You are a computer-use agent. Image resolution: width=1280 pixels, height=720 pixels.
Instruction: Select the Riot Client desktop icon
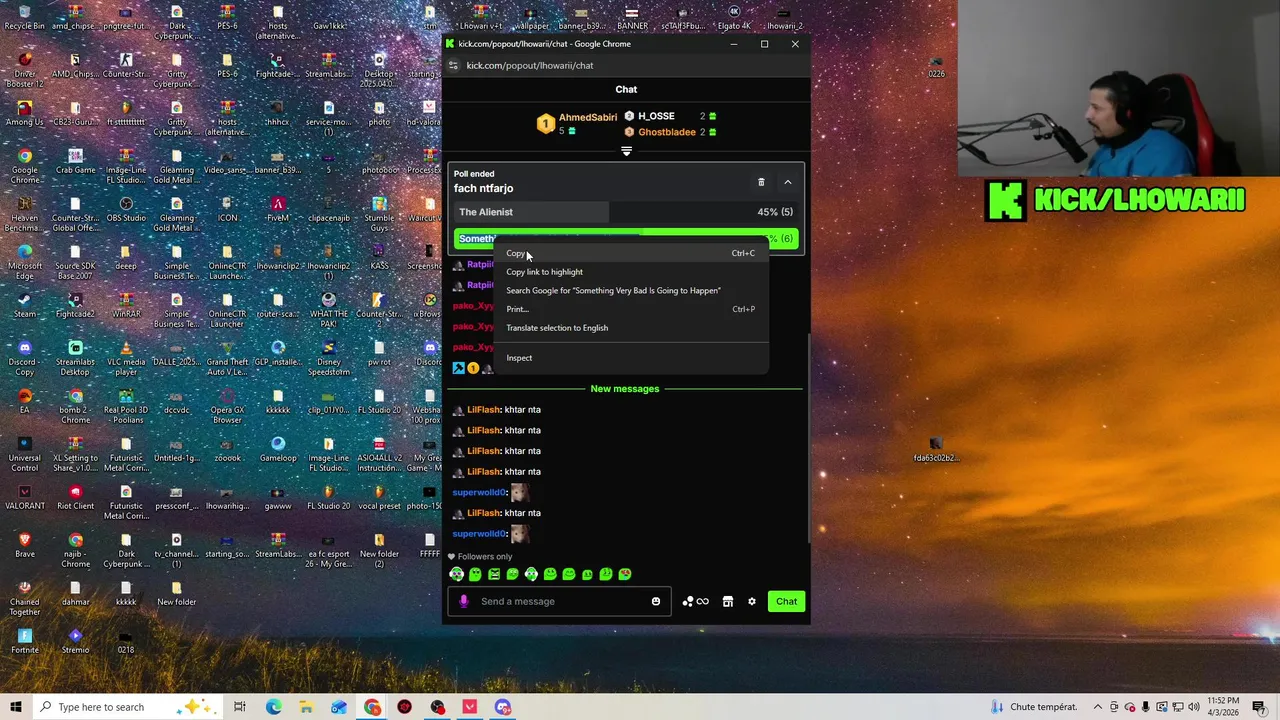coord(75,496)
